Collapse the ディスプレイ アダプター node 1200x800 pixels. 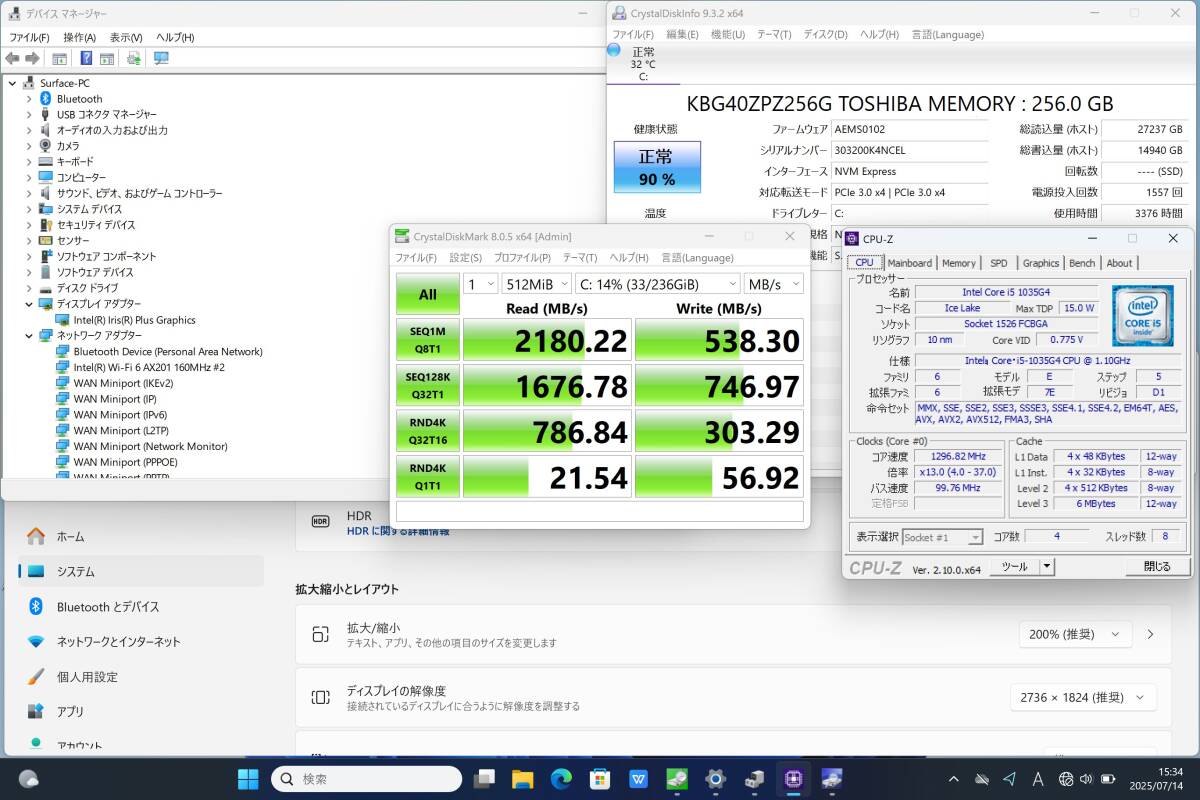tap(29, 304)
